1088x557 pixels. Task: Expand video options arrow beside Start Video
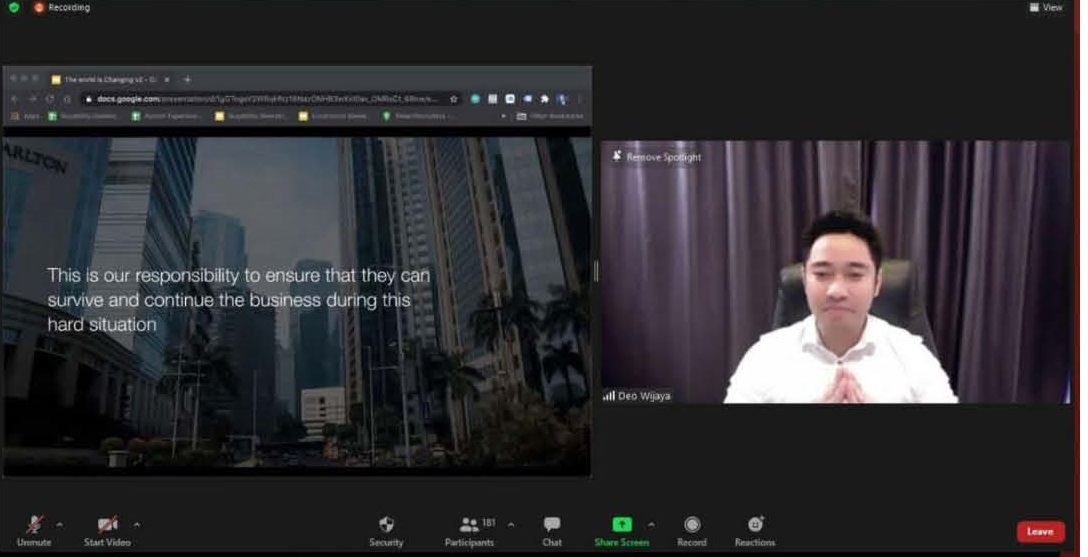click(x=137, y=524)
